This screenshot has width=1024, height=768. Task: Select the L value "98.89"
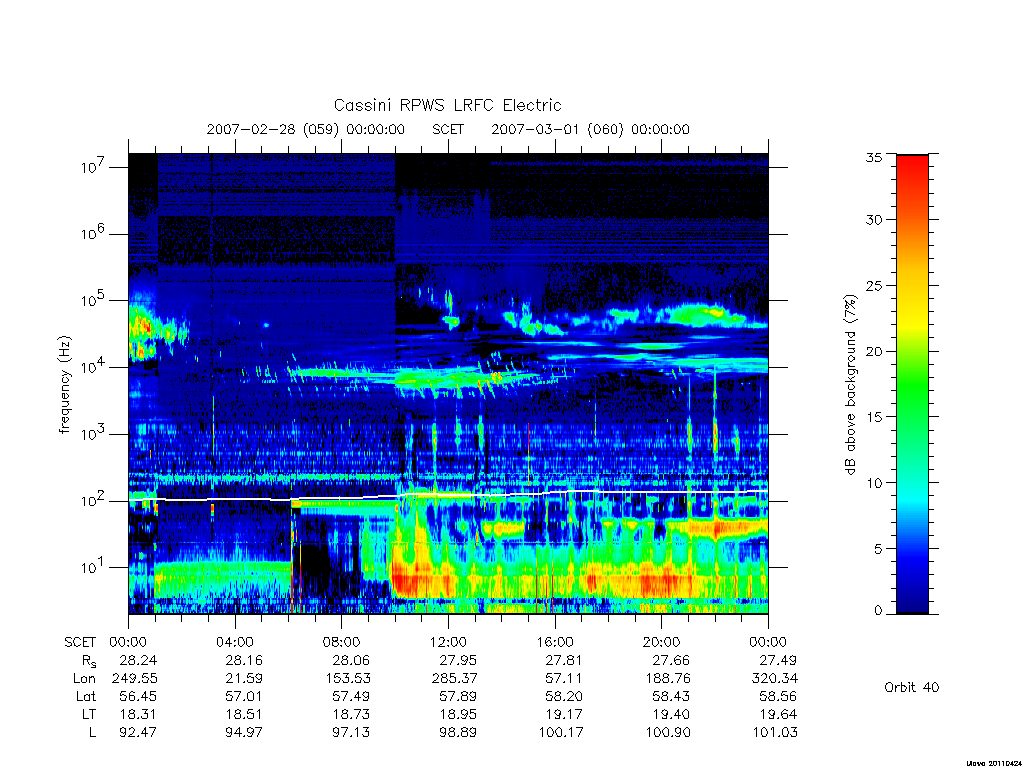point(458,733)
